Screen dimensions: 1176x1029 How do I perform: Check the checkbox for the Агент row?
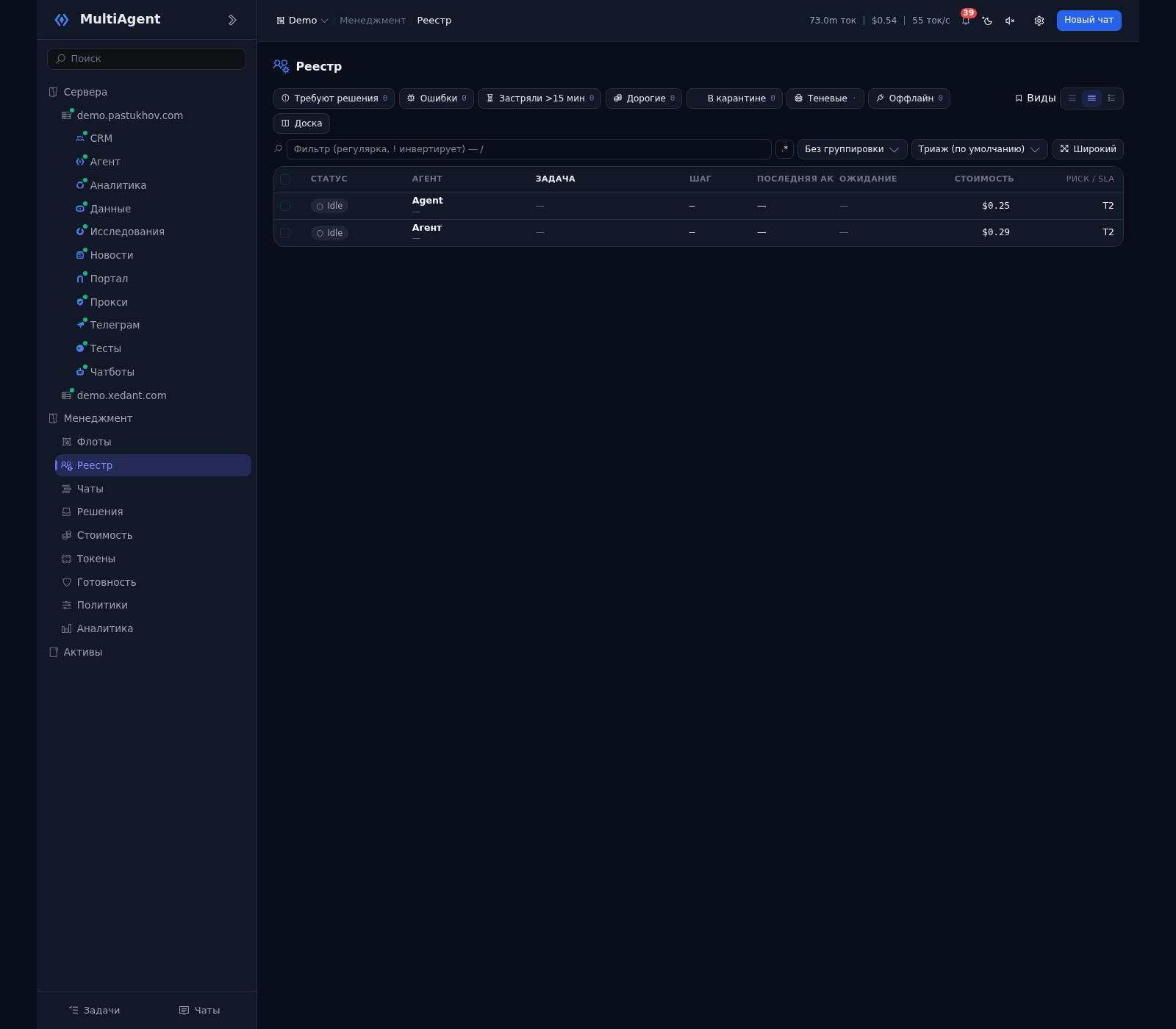tap(285, 233)
